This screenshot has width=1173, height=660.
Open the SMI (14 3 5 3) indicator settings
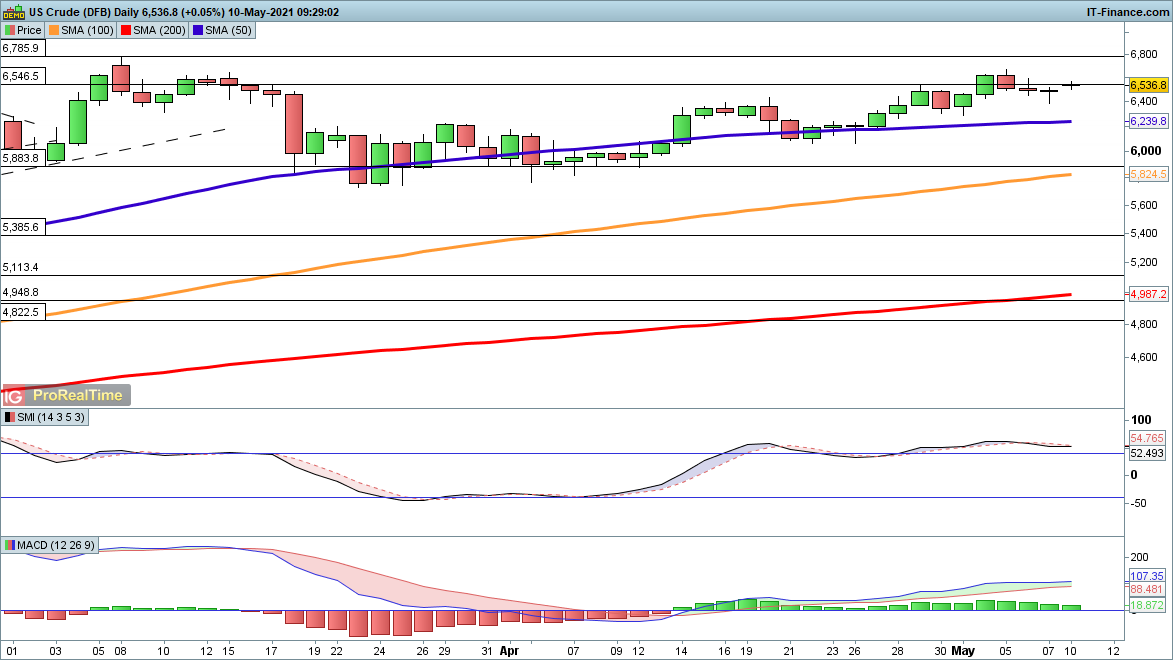[x=50, y=417]
